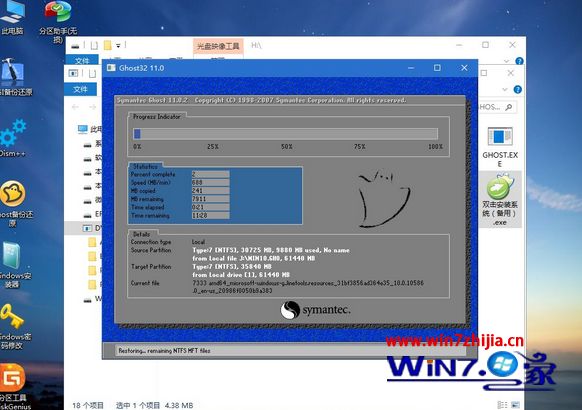Viewport: 582px width, 410px height.
Task: Click the Speed (MB/min) value 688
Action: coord(210,182)
